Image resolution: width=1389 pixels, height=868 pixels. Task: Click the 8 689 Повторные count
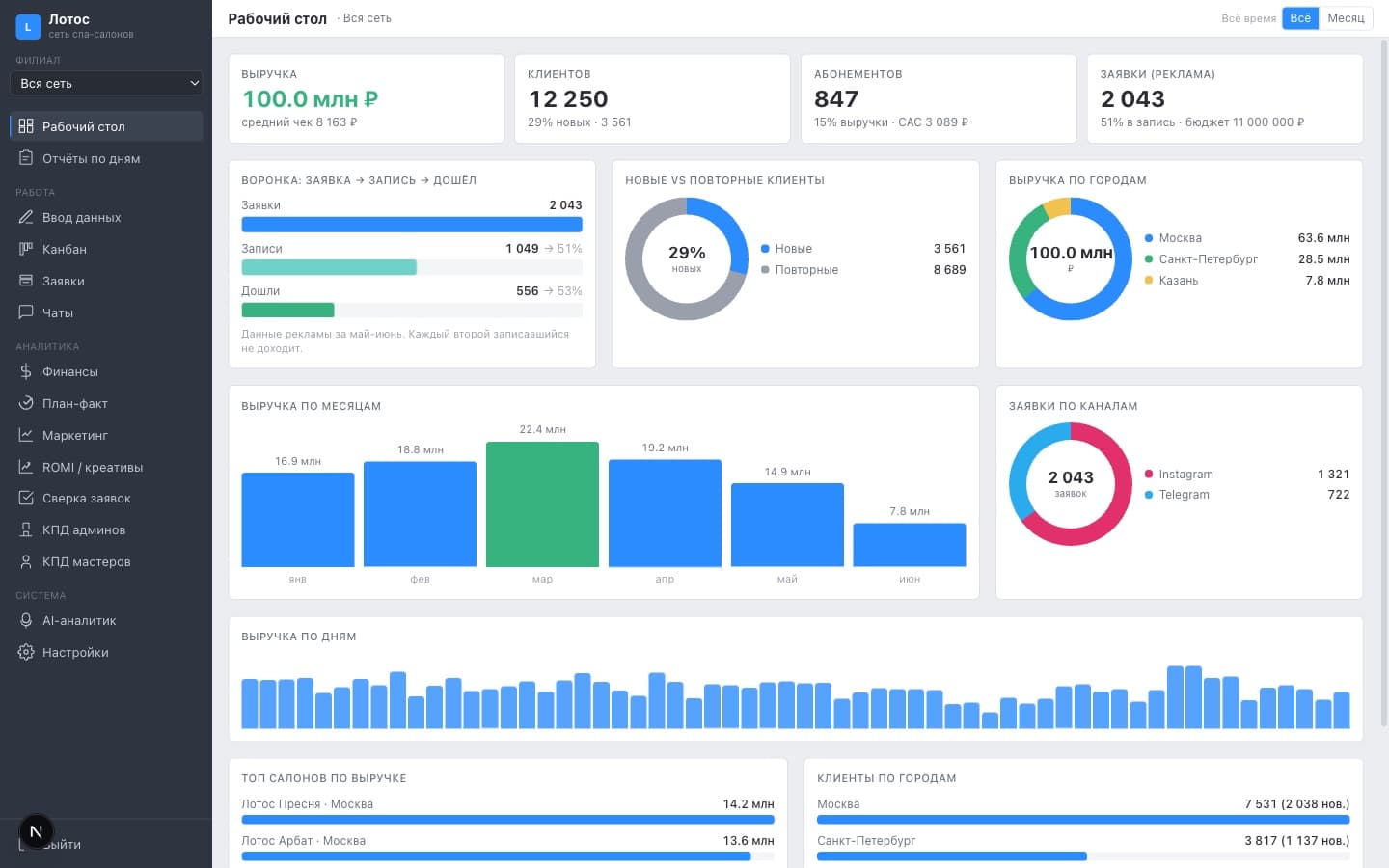point(949,270)
